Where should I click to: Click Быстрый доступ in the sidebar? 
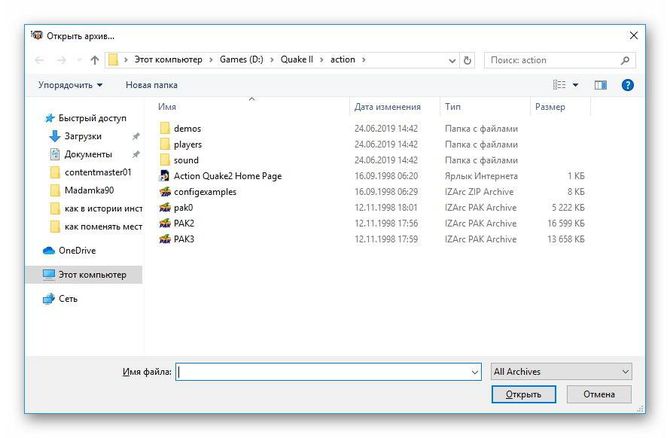[92, 118]
